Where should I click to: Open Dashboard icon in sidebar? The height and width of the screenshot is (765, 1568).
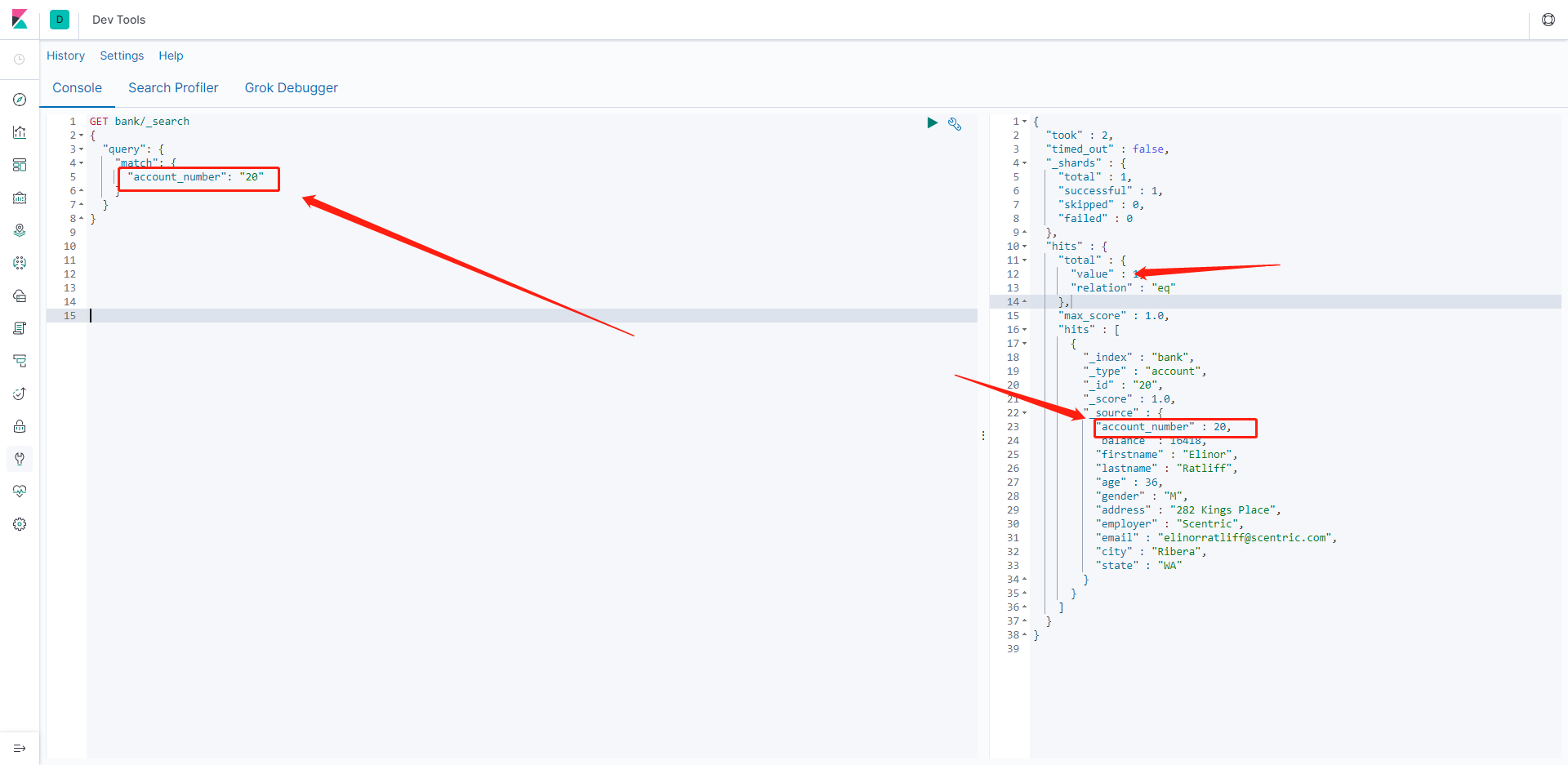(x=20, y=165)
